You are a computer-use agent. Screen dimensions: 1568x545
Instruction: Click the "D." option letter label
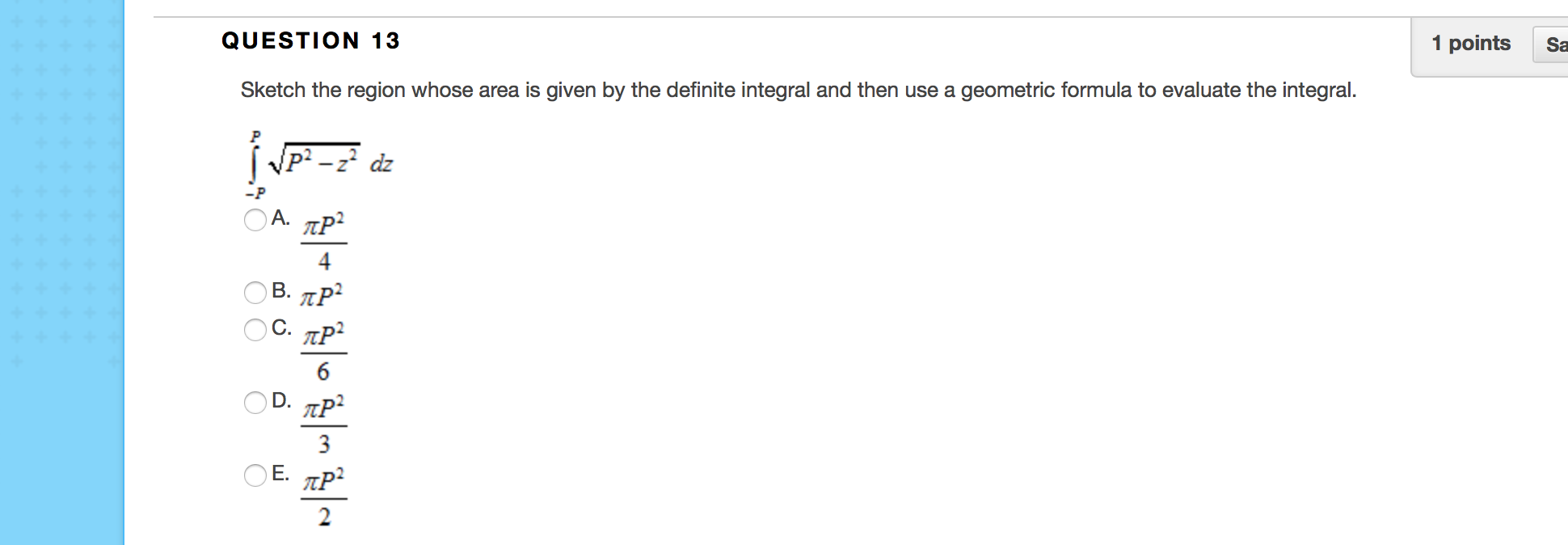(281, 400)
